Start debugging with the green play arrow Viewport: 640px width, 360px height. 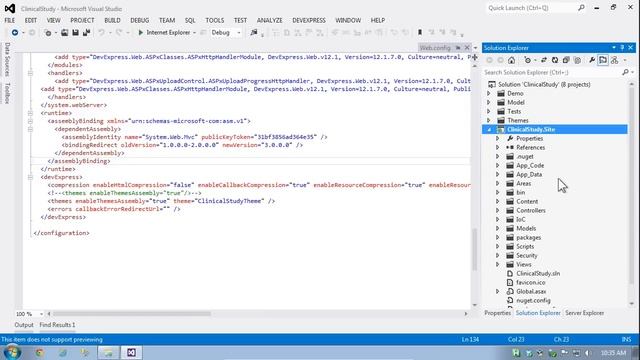pyautogui.click(x=140, y=32)
